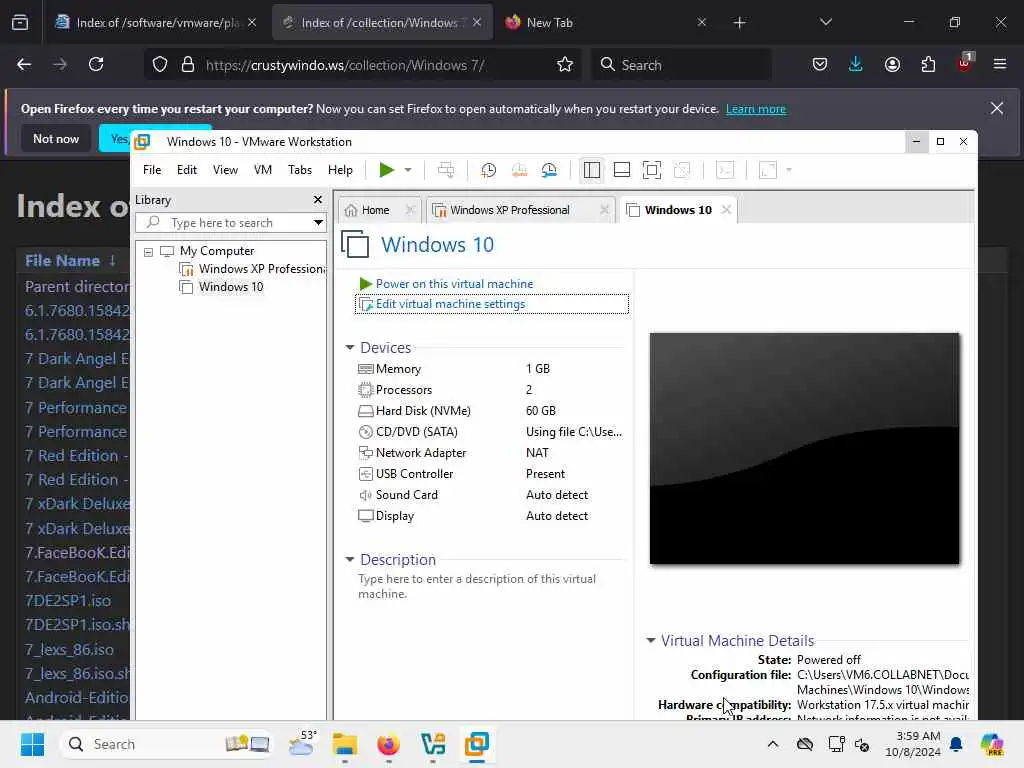
Task: Click the Unity mode toolbar icon
Action: (x=682, y=170)
